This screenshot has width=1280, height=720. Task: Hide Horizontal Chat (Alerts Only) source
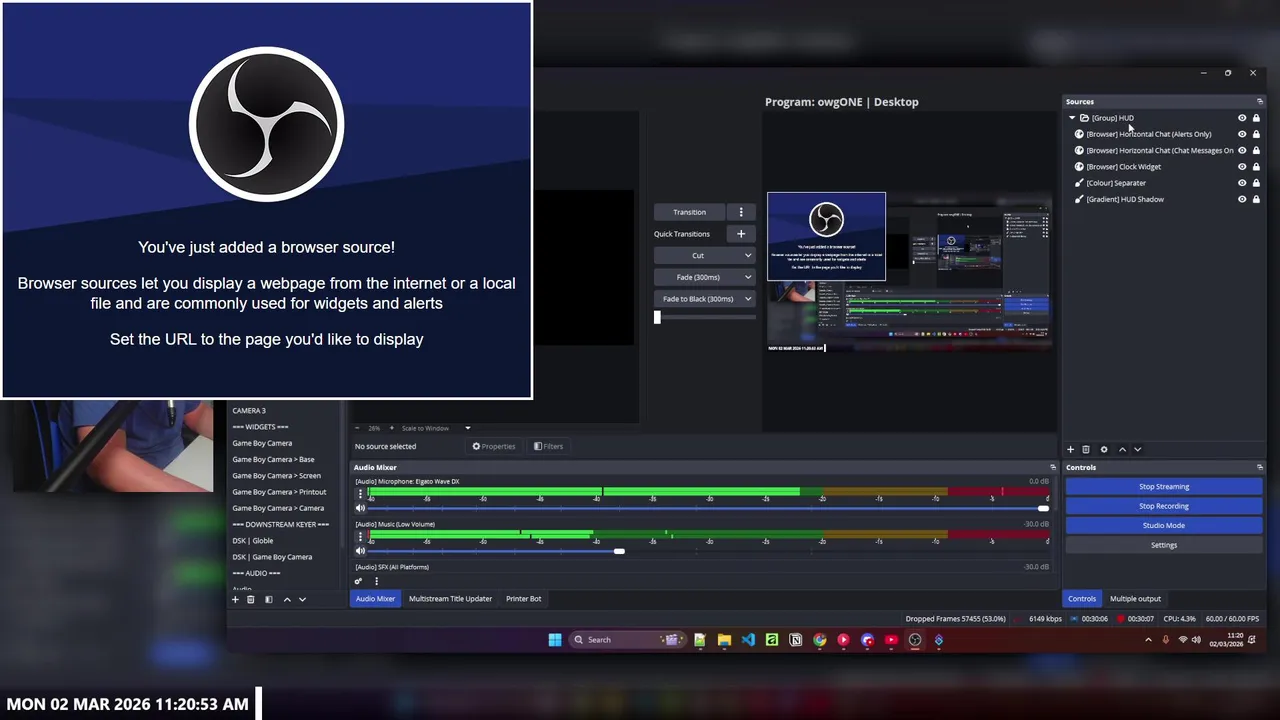(x=1242, y=134)
